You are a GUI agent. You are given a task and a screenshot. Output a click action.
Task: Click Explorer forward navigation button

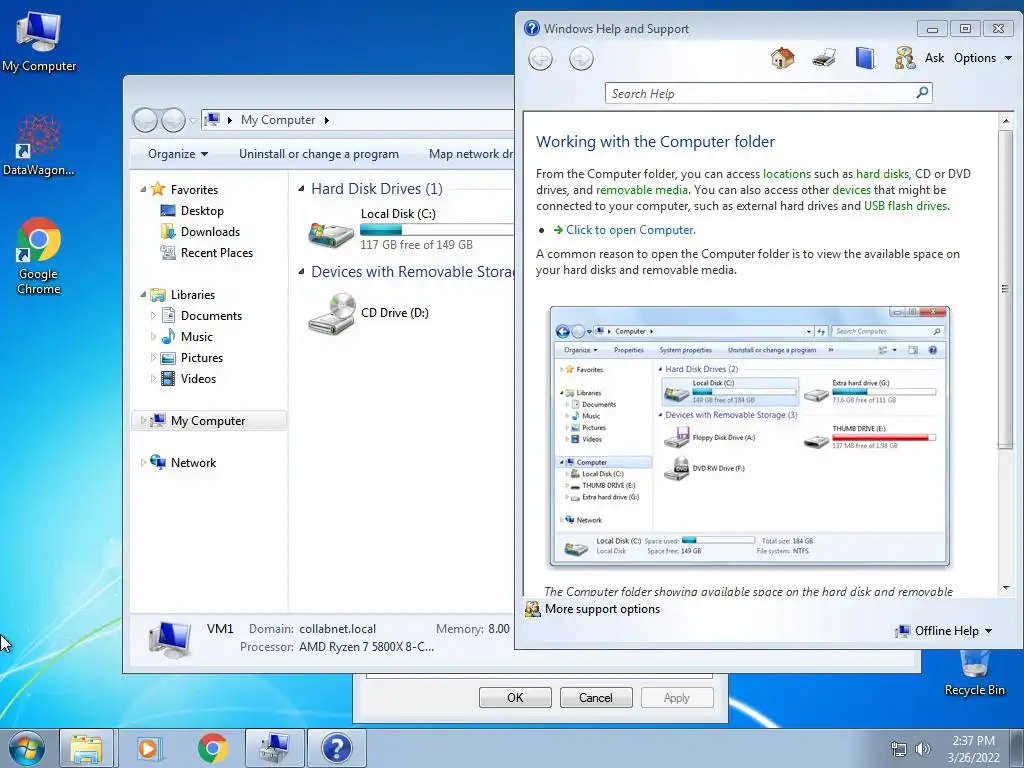(173, 120)
